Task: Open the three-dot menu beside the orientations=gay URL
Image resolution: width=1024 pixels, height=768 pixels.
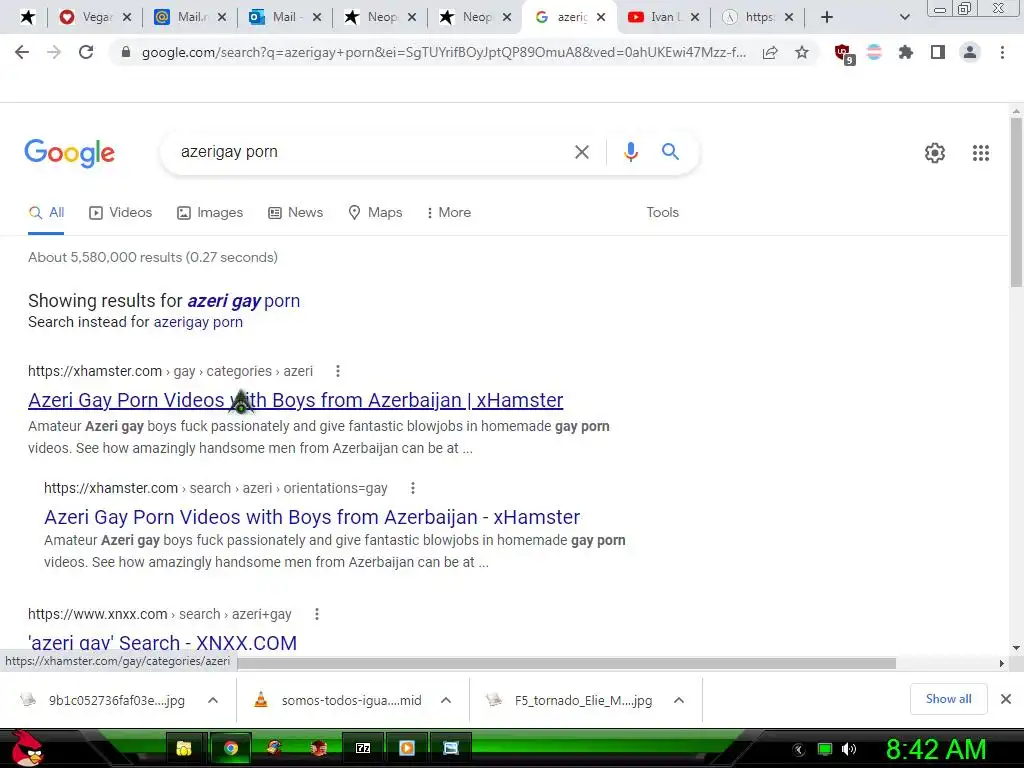Action: [412, 488]
